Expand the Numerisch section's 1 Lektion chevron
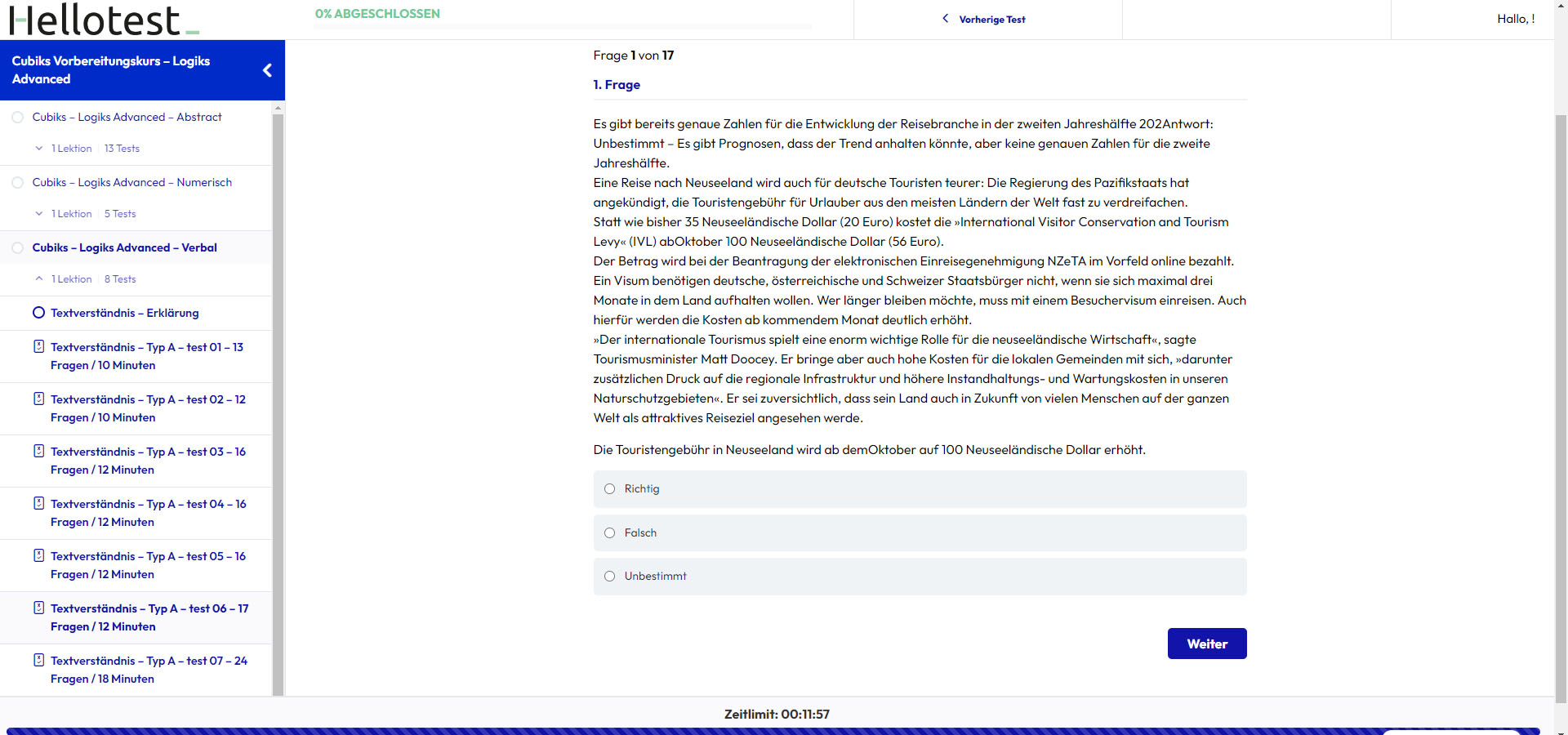This screenshot has height=735, width=1568. tap(39, 214)
